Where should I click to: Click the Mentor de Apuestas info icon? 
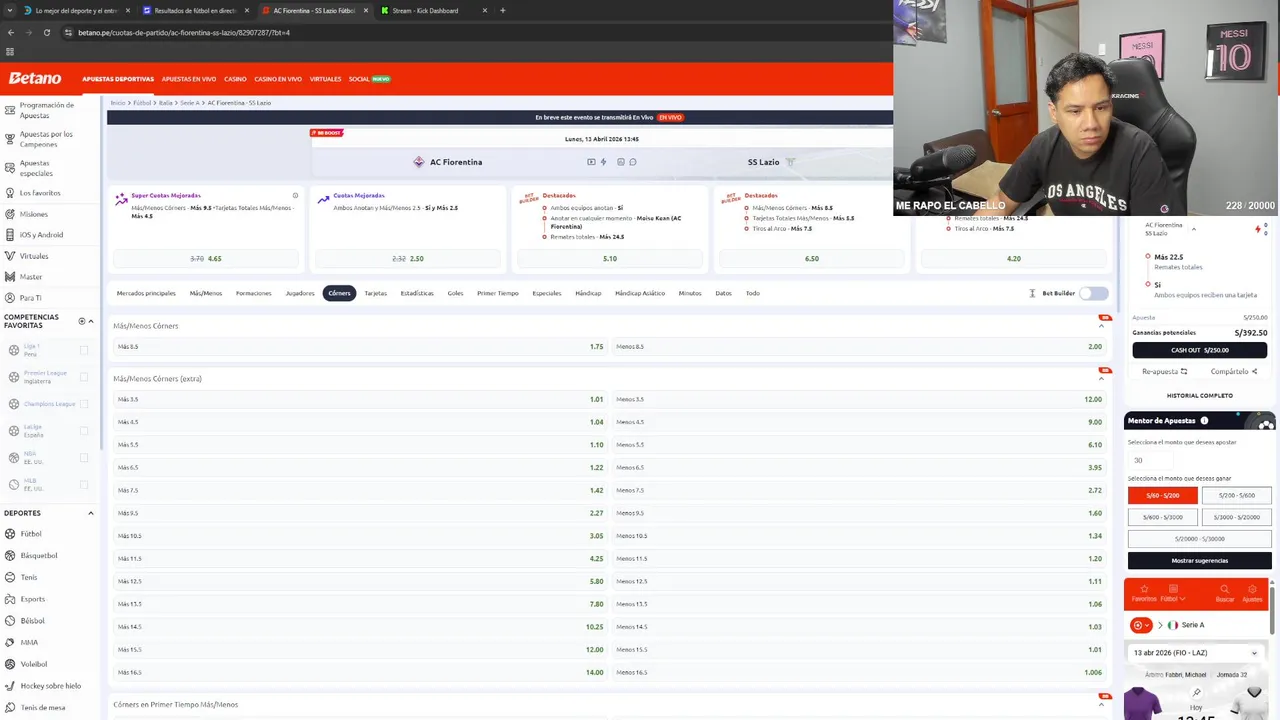tap(1204, 421)
